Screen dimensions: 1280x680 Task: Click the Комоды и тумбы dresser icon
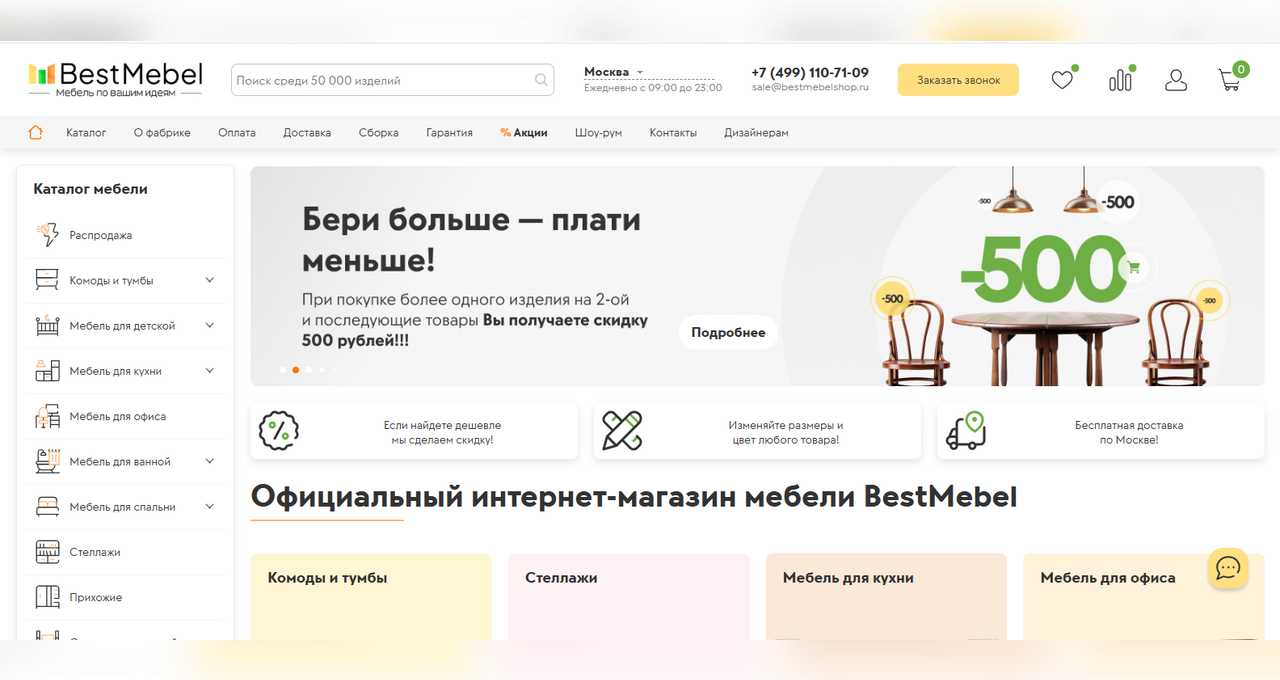[47, 280]
